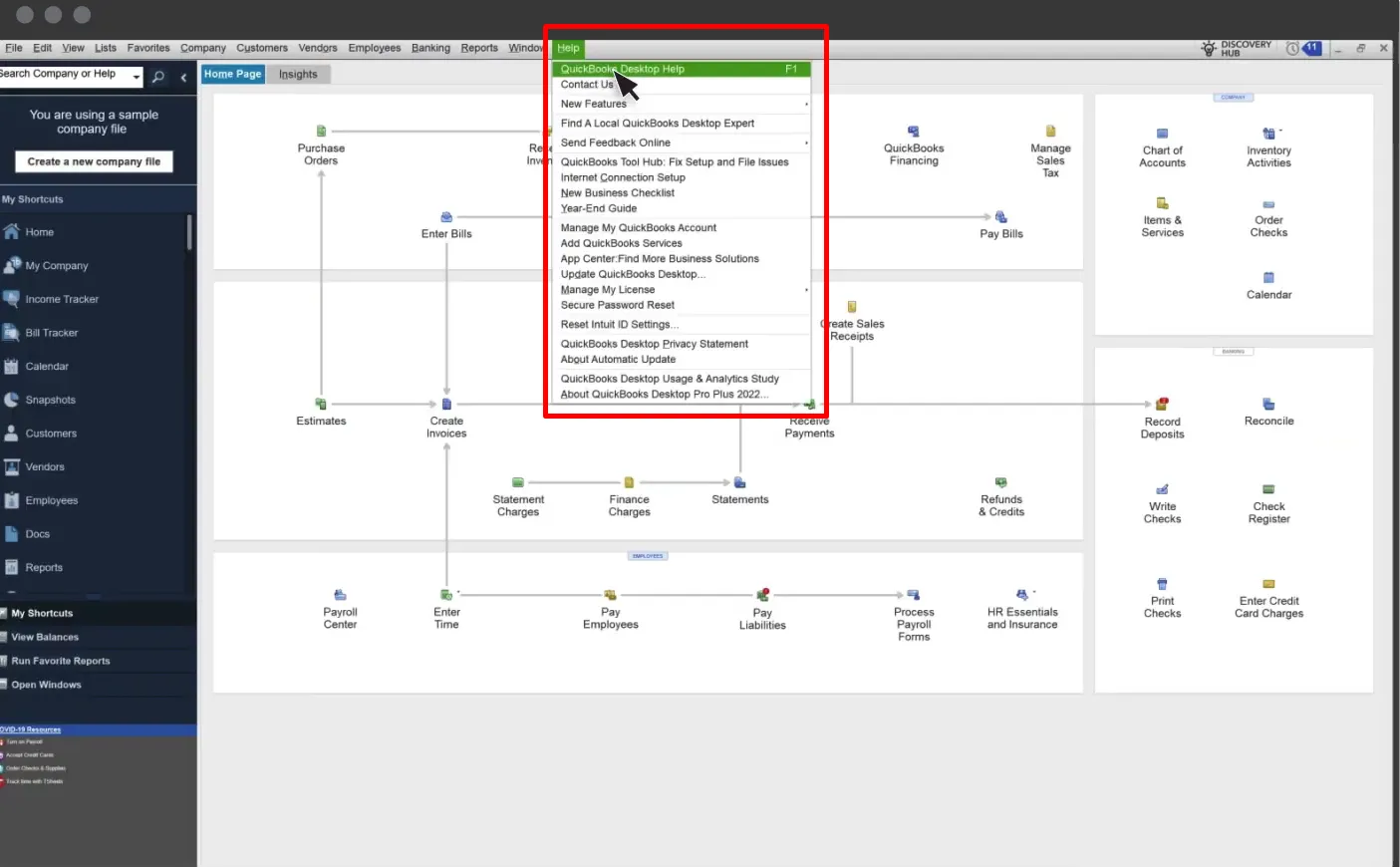Open Bill Tracker shortcut
This screenshot has width=1400, height=867.
(52, 333)
